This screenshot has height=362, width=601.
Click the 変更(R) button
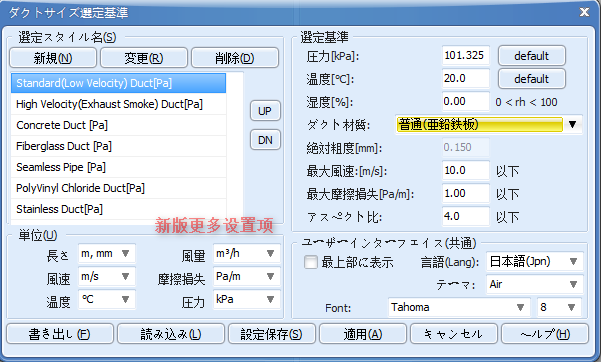[144, 58]
